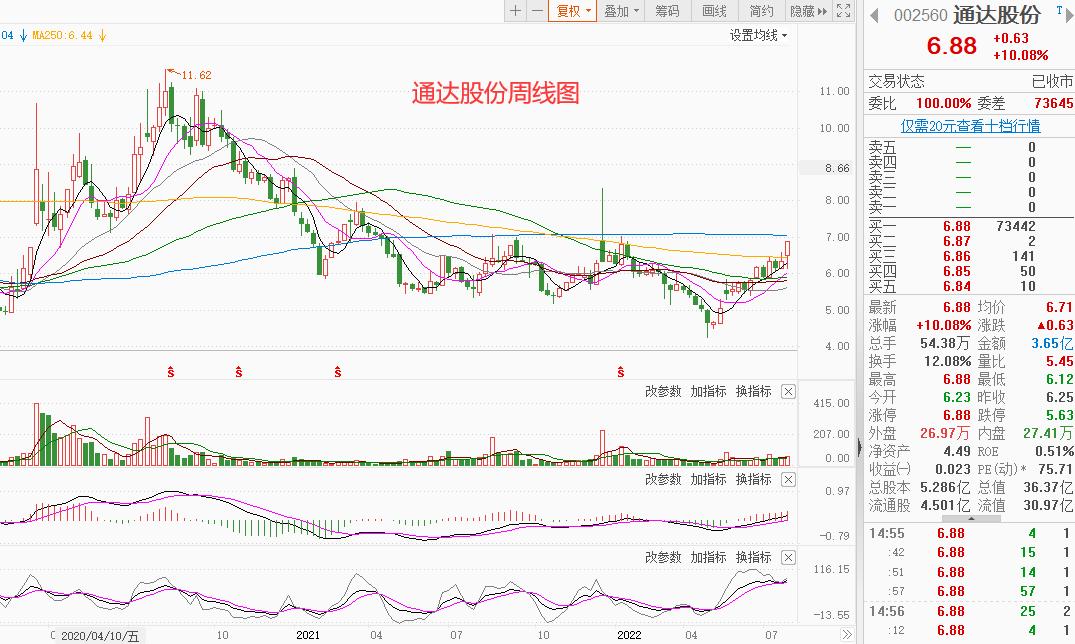Click the 总股本 5.286亿 value

coord(944,487)
